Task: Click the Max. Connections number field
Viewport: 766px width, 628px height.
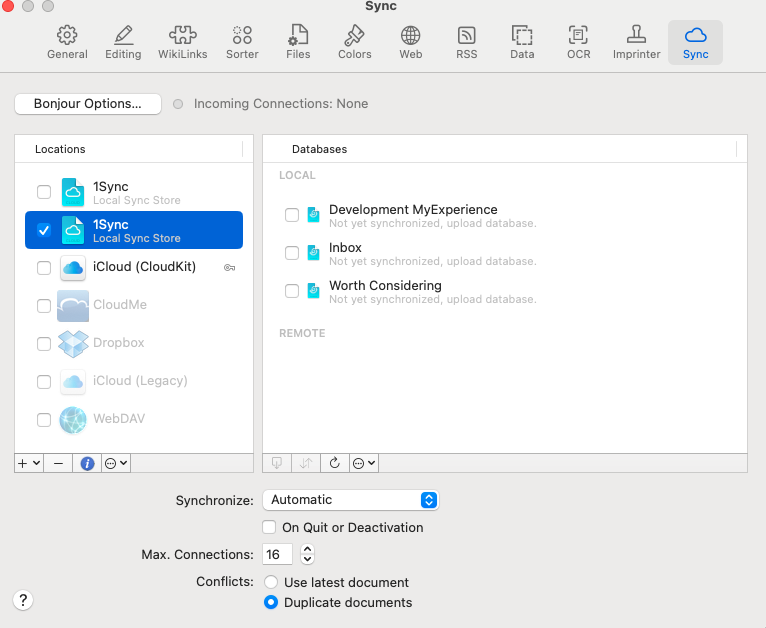Action: pyautogui.click(x=277, y=554)
